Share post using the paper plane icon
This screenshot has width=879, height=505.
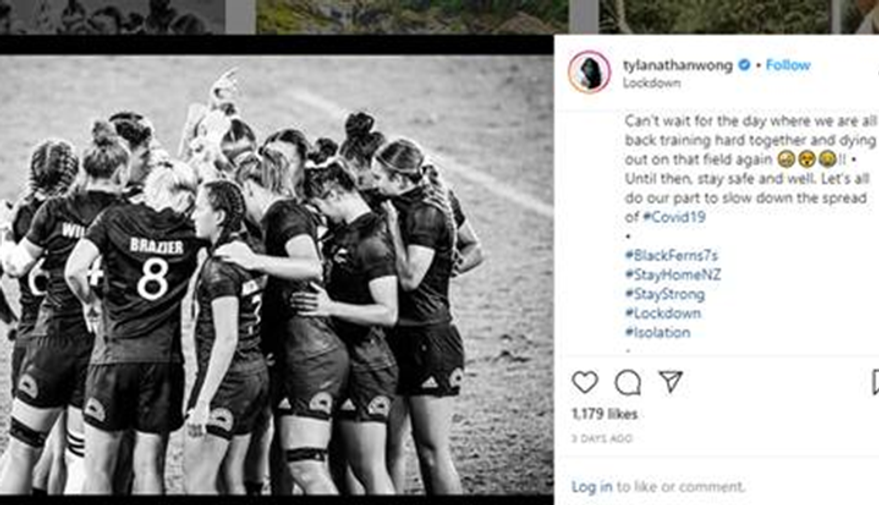click(x=670, y=382)
